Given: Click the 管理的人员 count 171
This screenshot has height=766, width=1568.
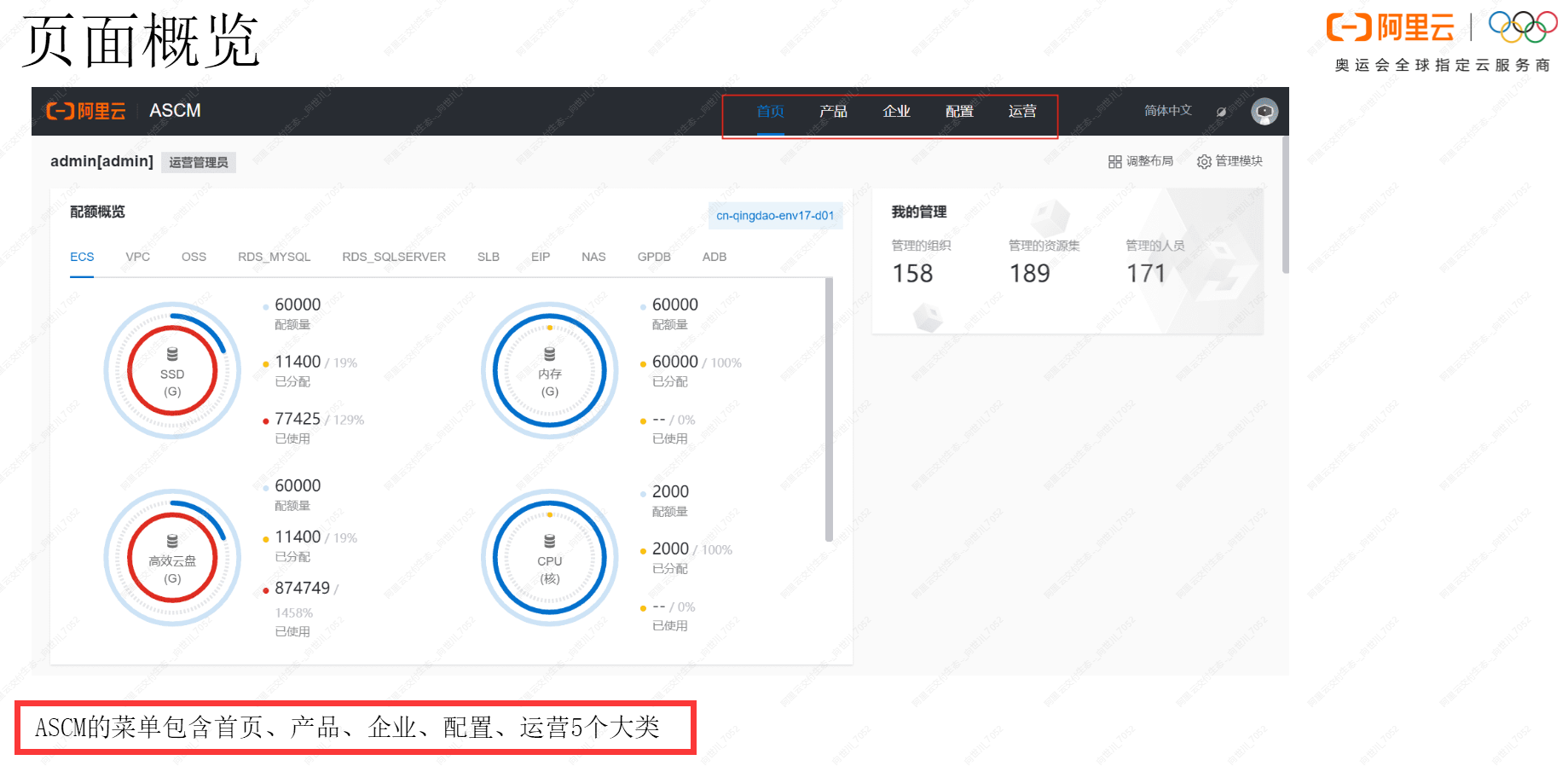Looking at the screenshot, I should pyautogui.click(x=1146, y=274).
